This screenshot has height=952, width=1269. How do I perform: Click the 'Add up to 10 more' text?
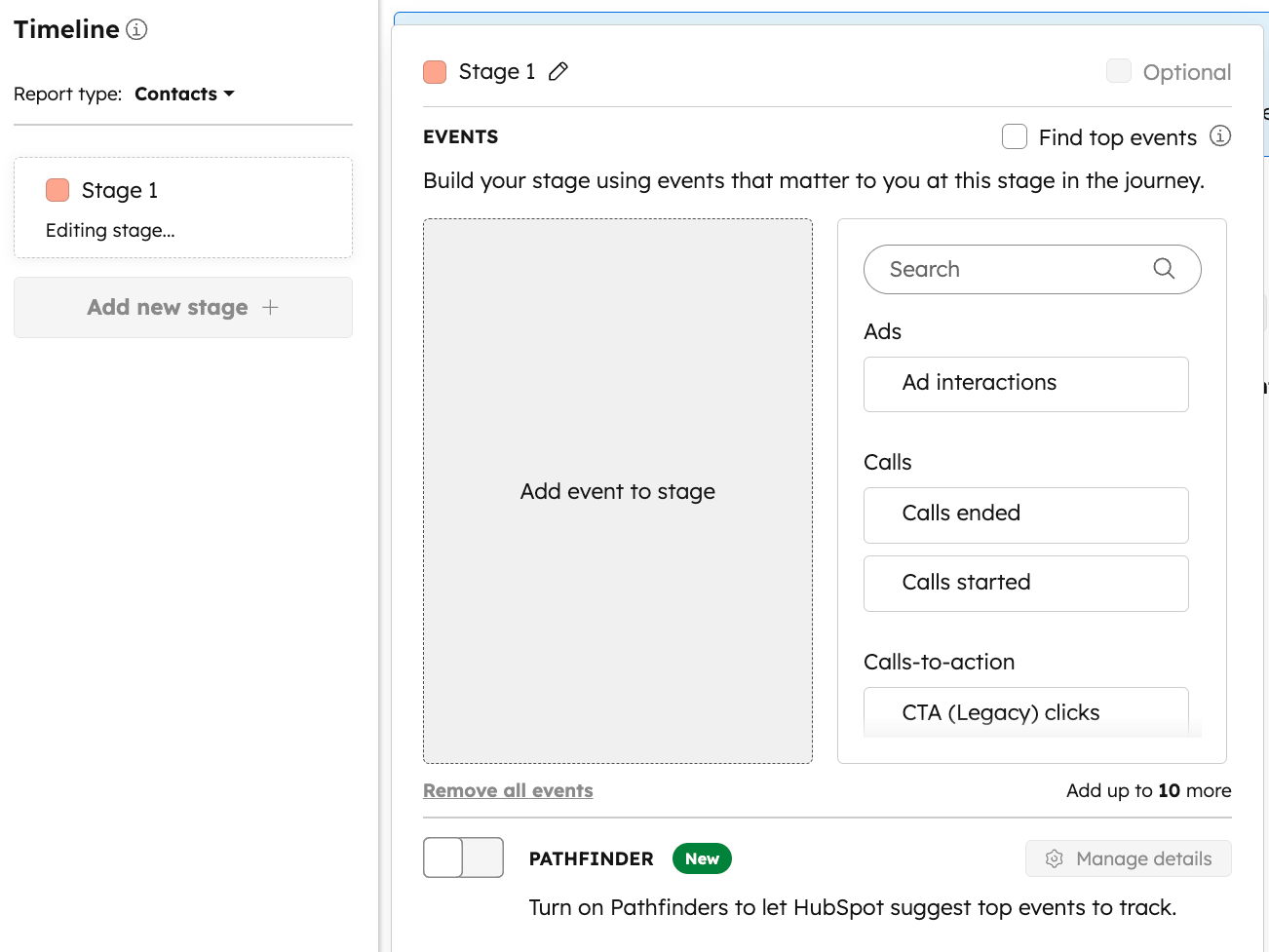point(1148,790)
